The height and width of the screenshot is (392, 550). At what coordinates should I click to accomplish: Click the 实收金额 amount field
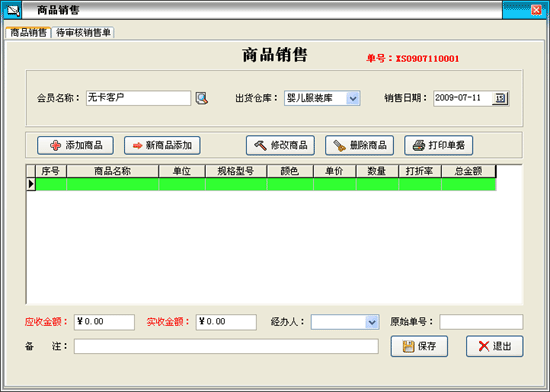226,322
